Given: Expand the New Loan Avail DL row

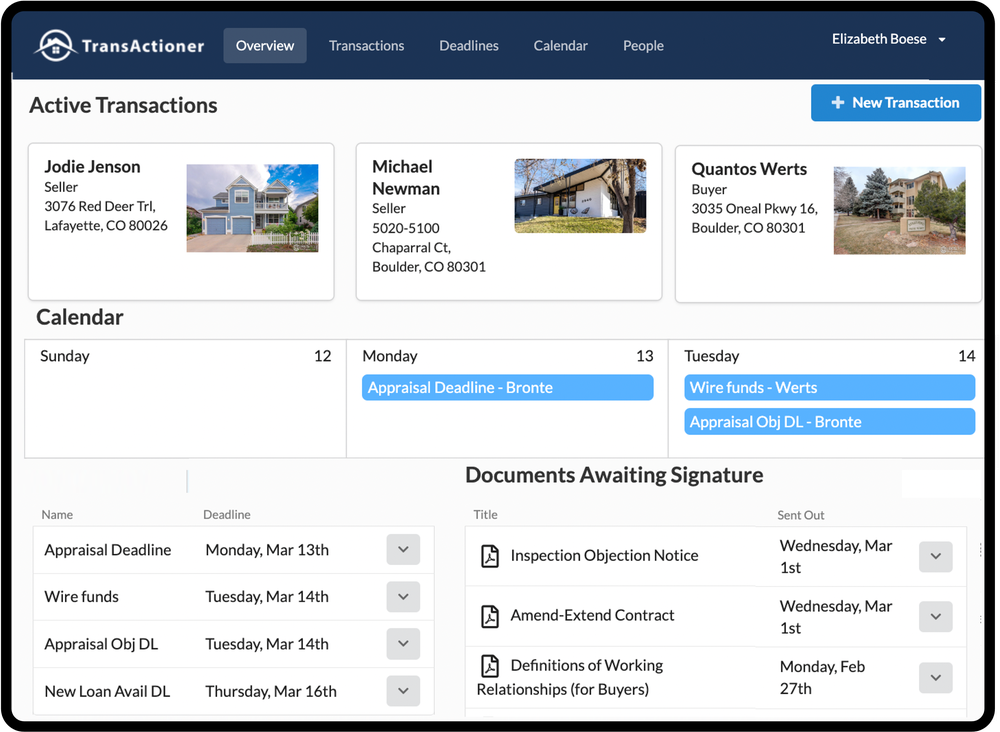Looking at the screenshot, I should tap(402, 690).
